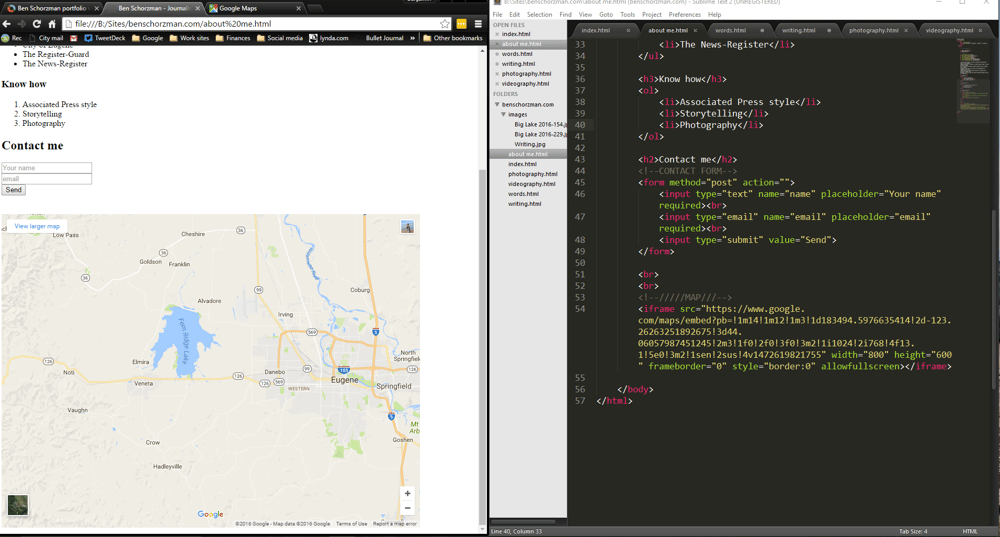The image size is (1000, 537).
Task: Click the Sublime minimap
Action: pos(973,80)
